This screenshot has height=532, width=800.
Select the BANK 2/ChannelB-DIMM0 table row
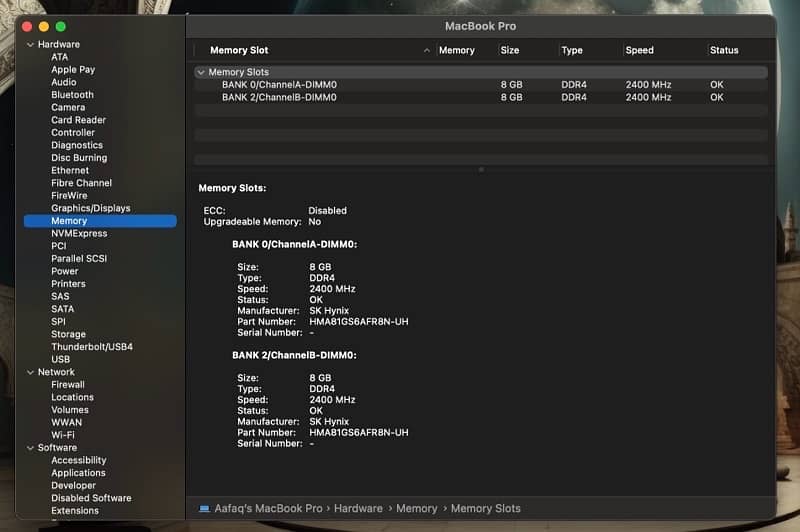[279, 98]
